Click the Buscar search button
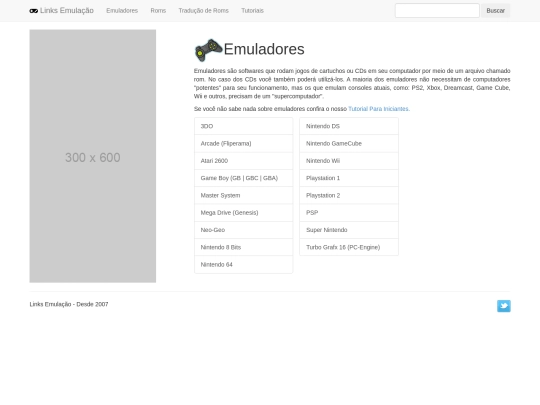Image resolution: width=540 pixels, height=405 pixels. (x=496, y=11)
